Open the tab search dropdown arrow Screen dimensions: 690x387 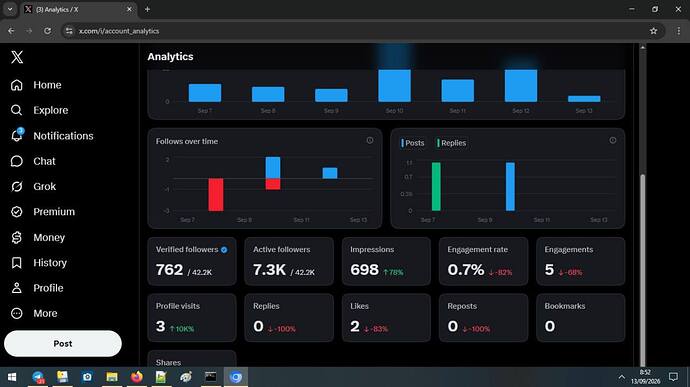tap(10, 9)
